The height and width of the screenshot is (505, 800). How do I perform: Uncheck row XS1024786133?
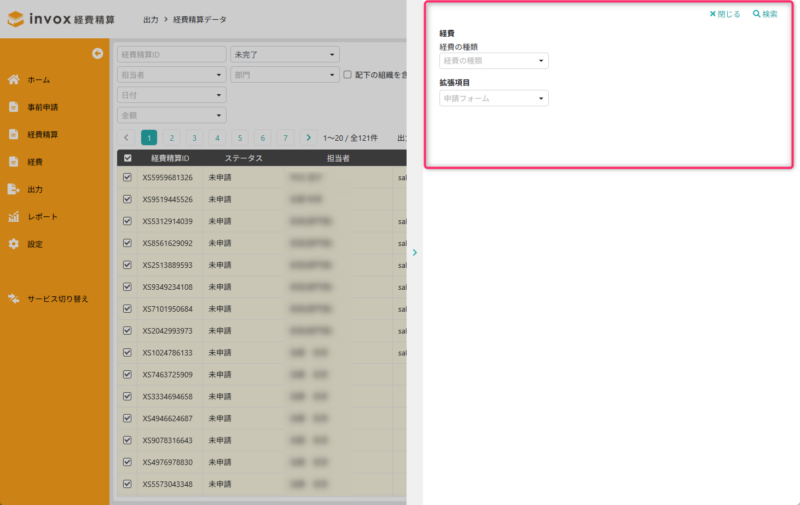127,353
